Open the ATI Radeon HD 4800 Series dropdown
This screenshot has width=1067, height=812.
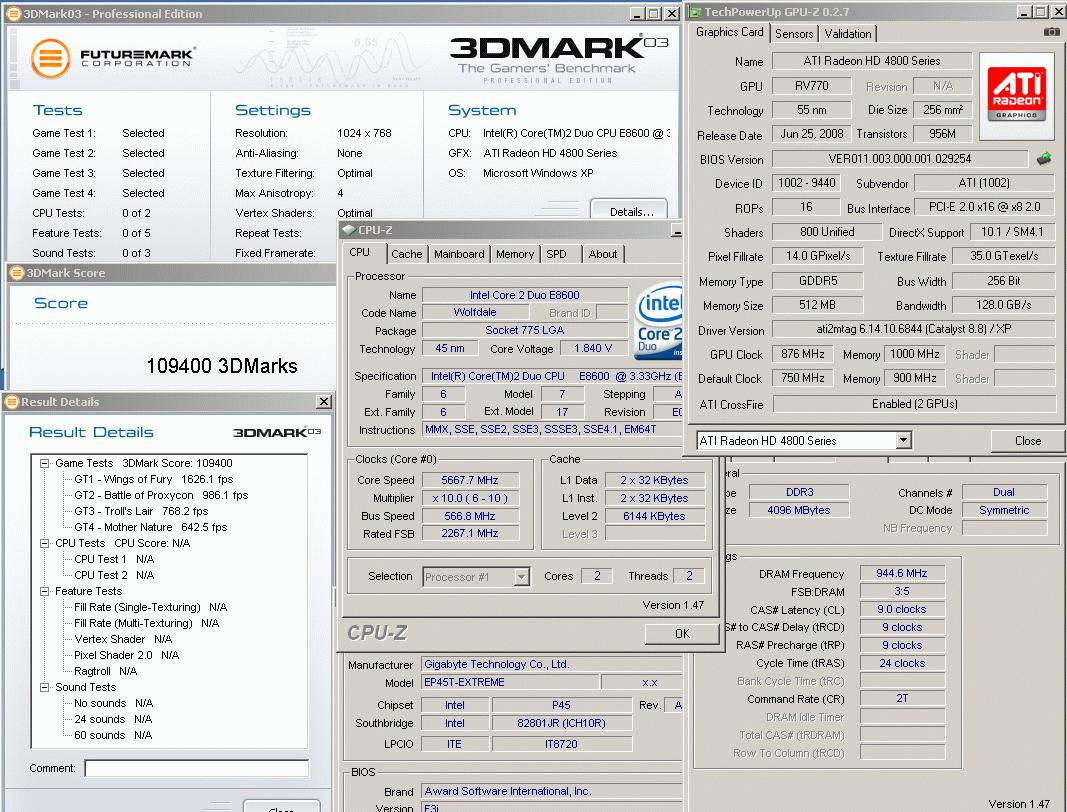903,440
